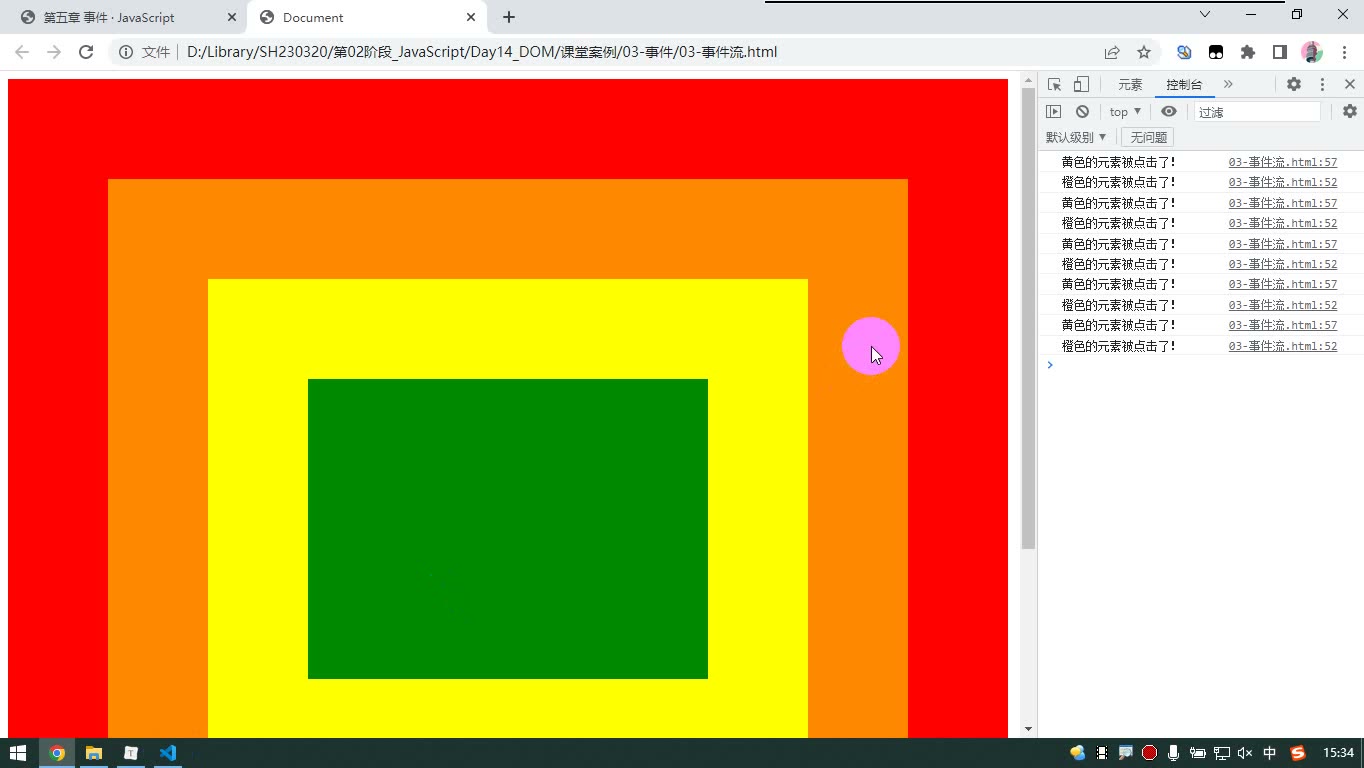Image resolution: width=1364 pixels, height=768 pixels.
Task: Open a new browser tab
Action: coord(509,17)
